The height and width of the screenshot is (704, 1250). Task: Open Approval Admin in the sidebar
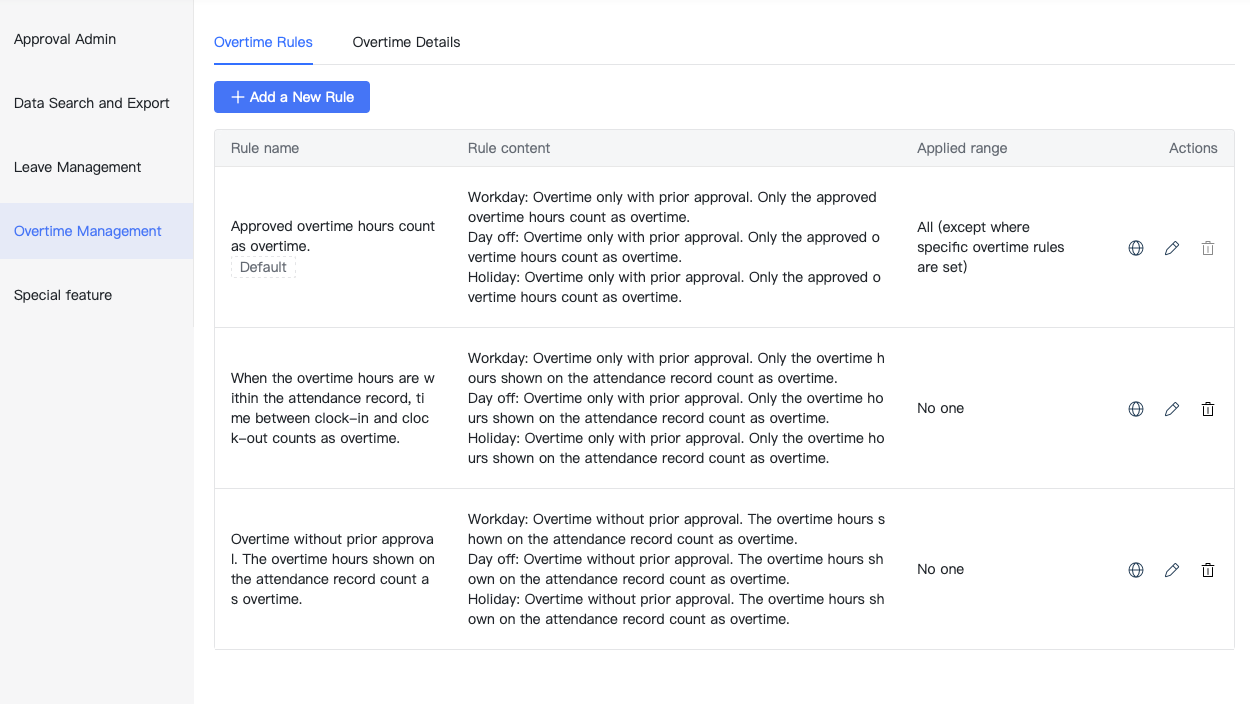coord(65,39)
